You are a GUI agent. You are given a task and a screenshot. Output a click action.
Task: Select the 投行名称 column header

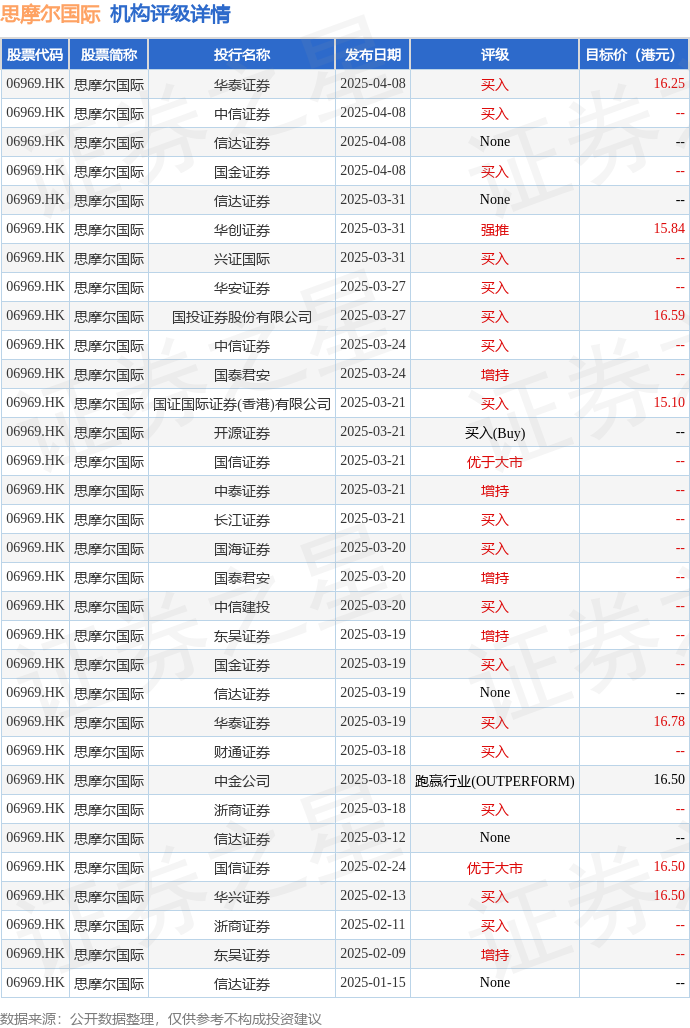pos(241,54)
